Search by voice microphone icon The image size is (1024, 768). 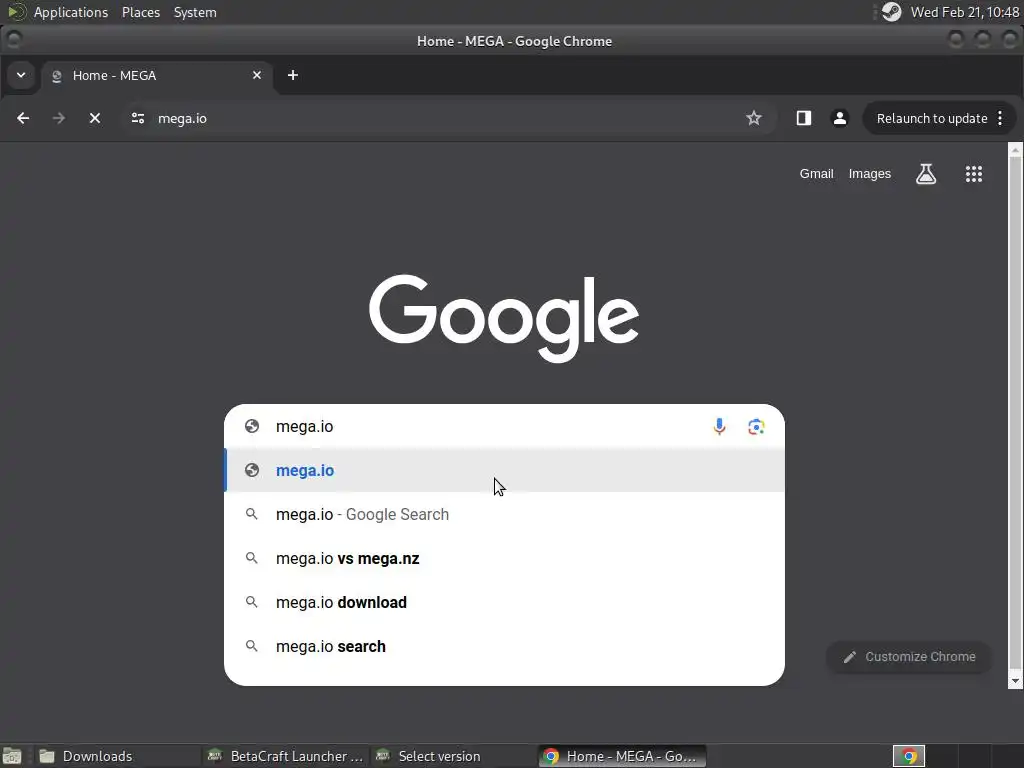[x=719, y=426]
